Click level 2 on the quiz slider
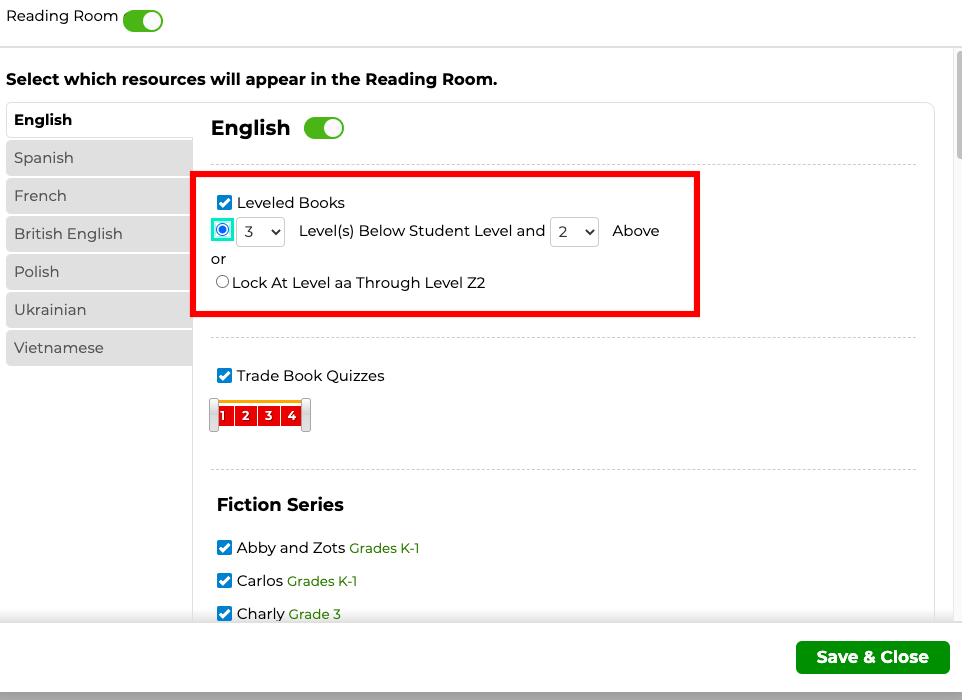962x700 pixels. [245, 416]
